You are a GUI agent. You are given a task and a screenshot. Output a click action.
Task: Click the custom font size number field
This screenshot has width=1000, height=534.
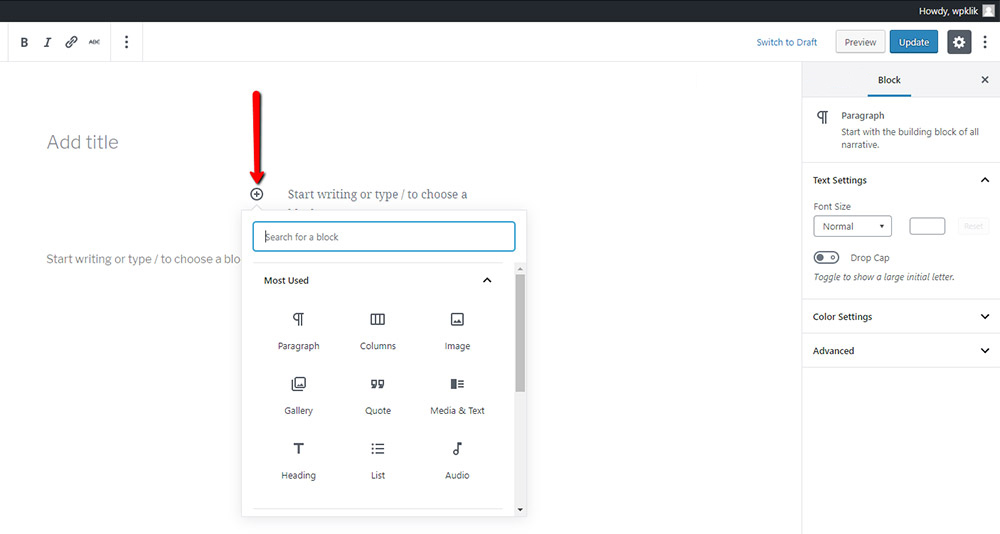[x=927, y=226]
